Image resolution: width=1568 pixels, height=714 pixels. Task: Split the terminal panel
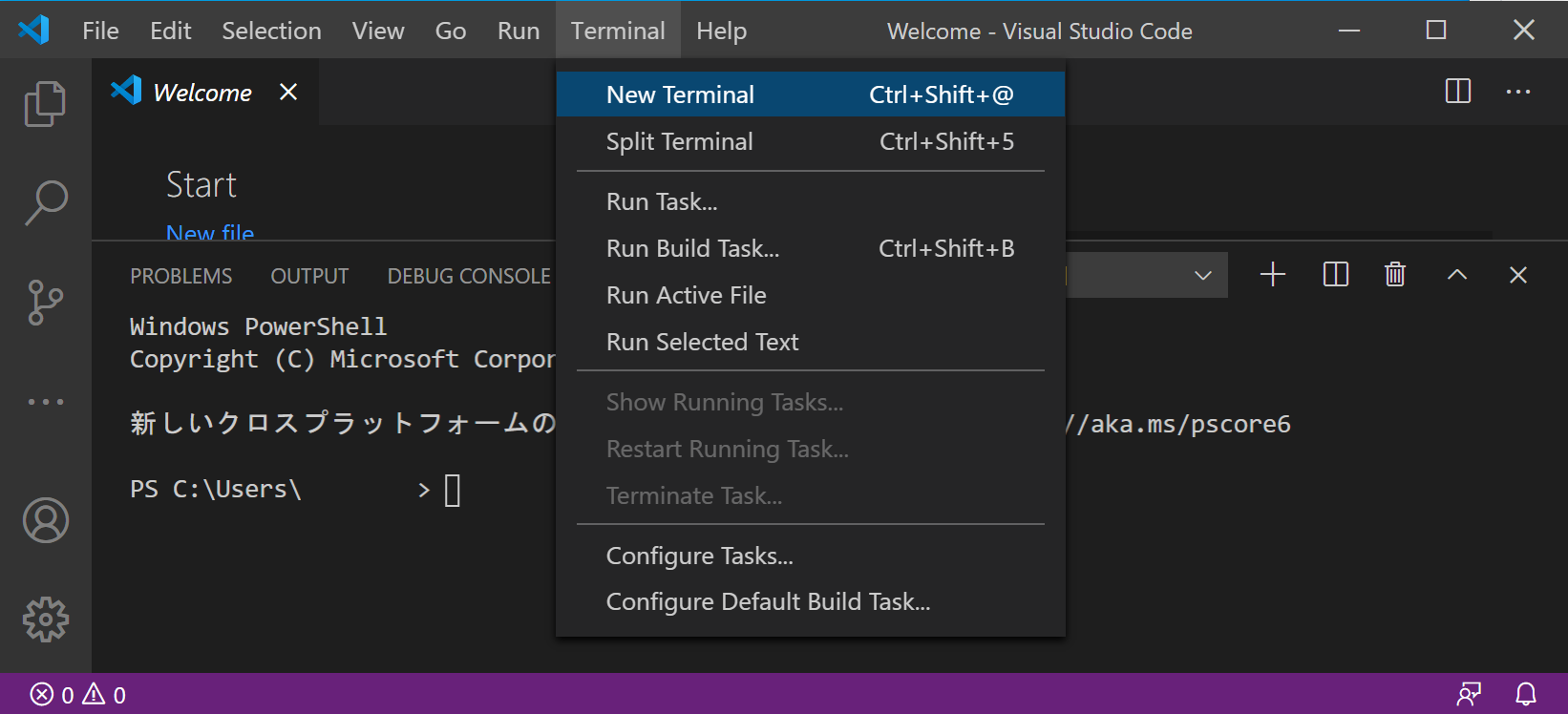click(1335, 275)
